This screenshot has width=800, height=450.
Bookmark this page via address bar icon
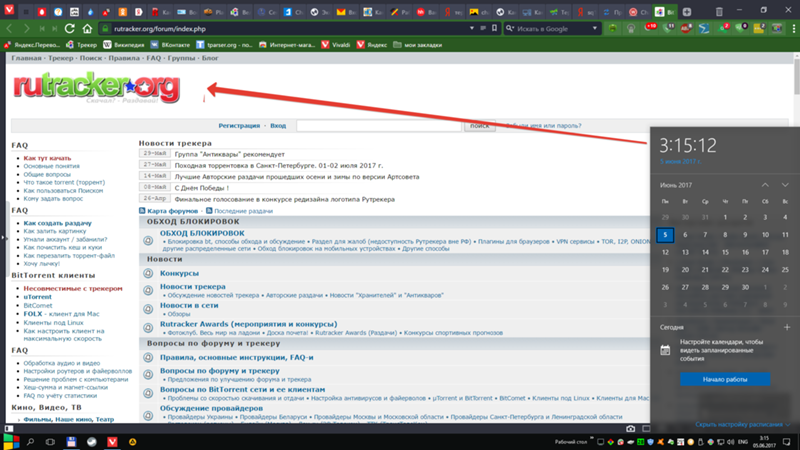click(x=494, y=29)
